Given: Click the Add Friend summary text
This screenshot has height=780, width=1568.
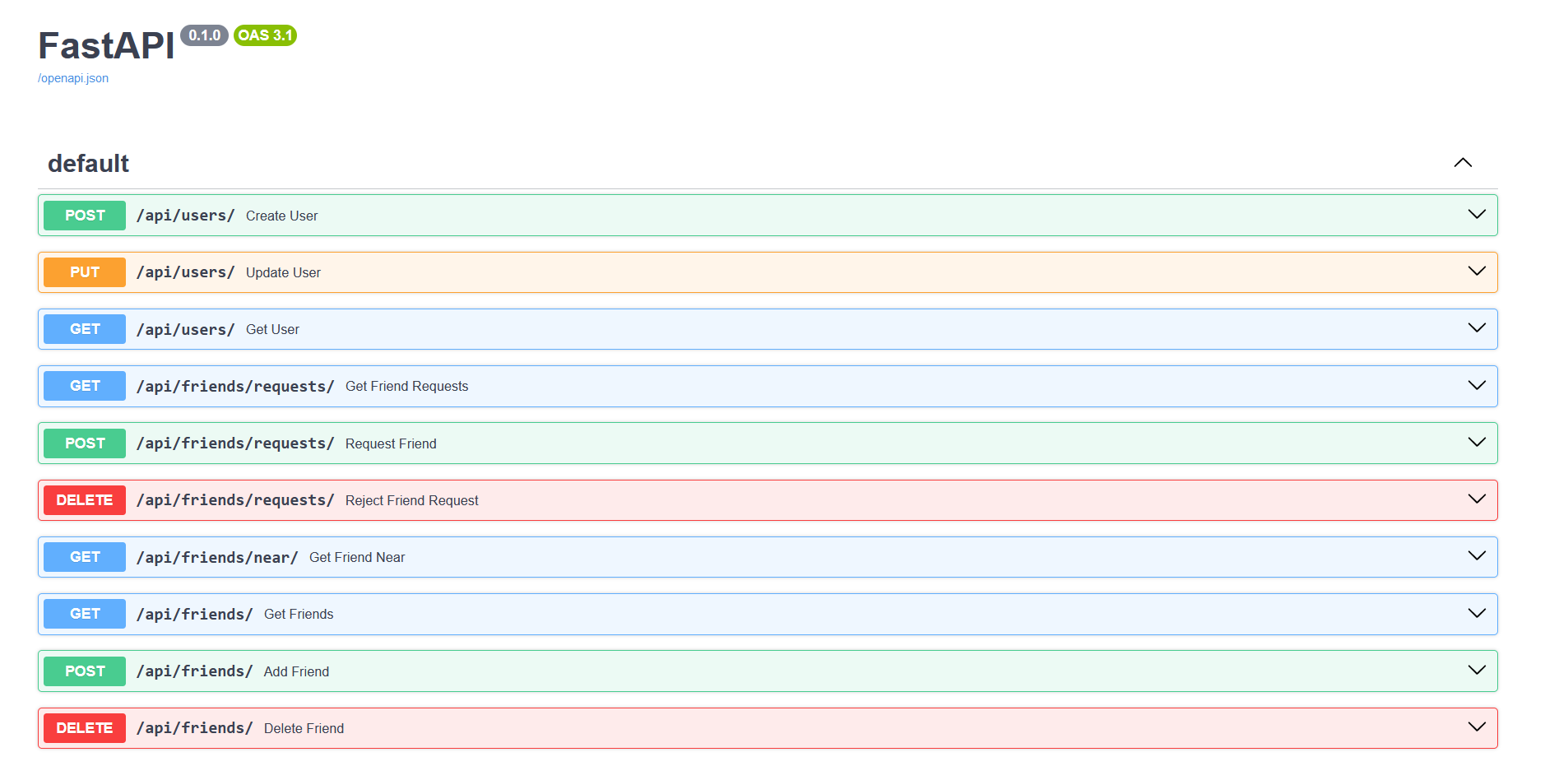Looking at the screenshot, I should click(x=297, y=671).
